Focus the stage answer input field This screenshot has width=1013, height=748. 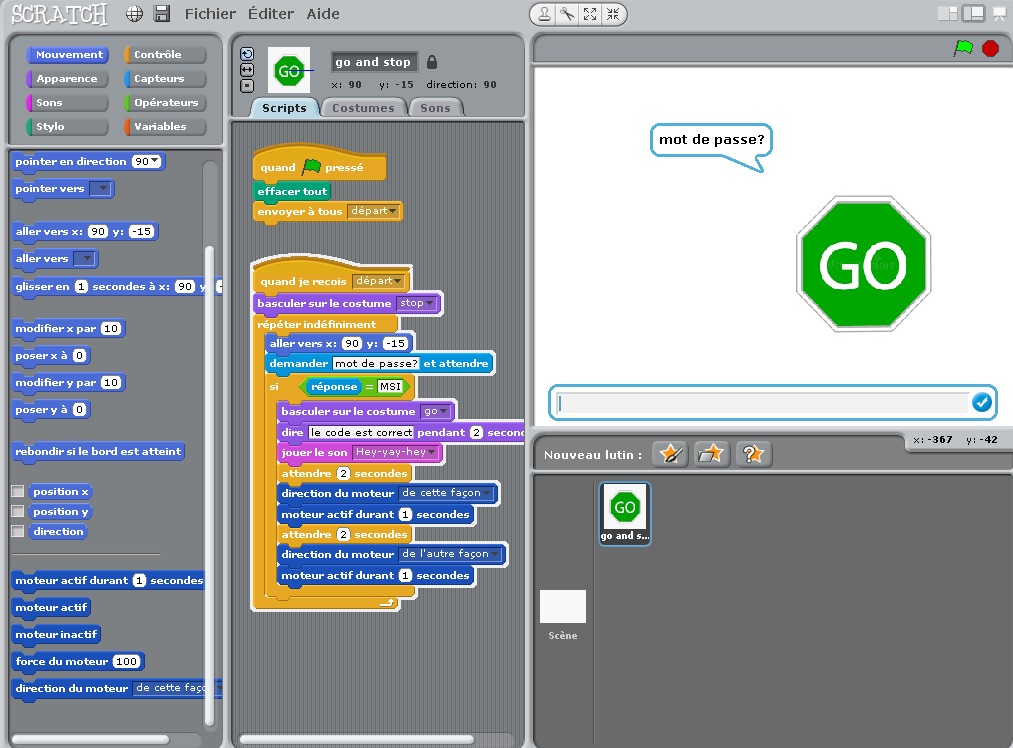(762, 402)
